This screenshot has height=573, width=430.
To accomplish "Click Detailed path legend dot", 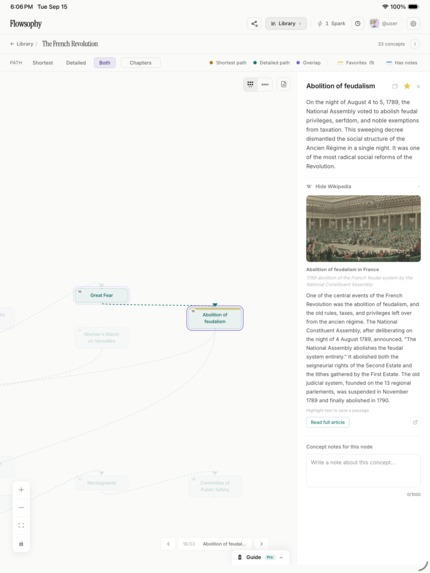I will 255,63.
